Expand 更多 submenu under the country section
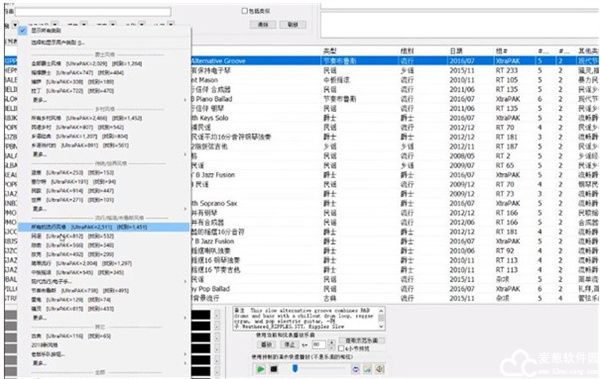The height and width of the screenshot is (379, 600). coord(104,154)
